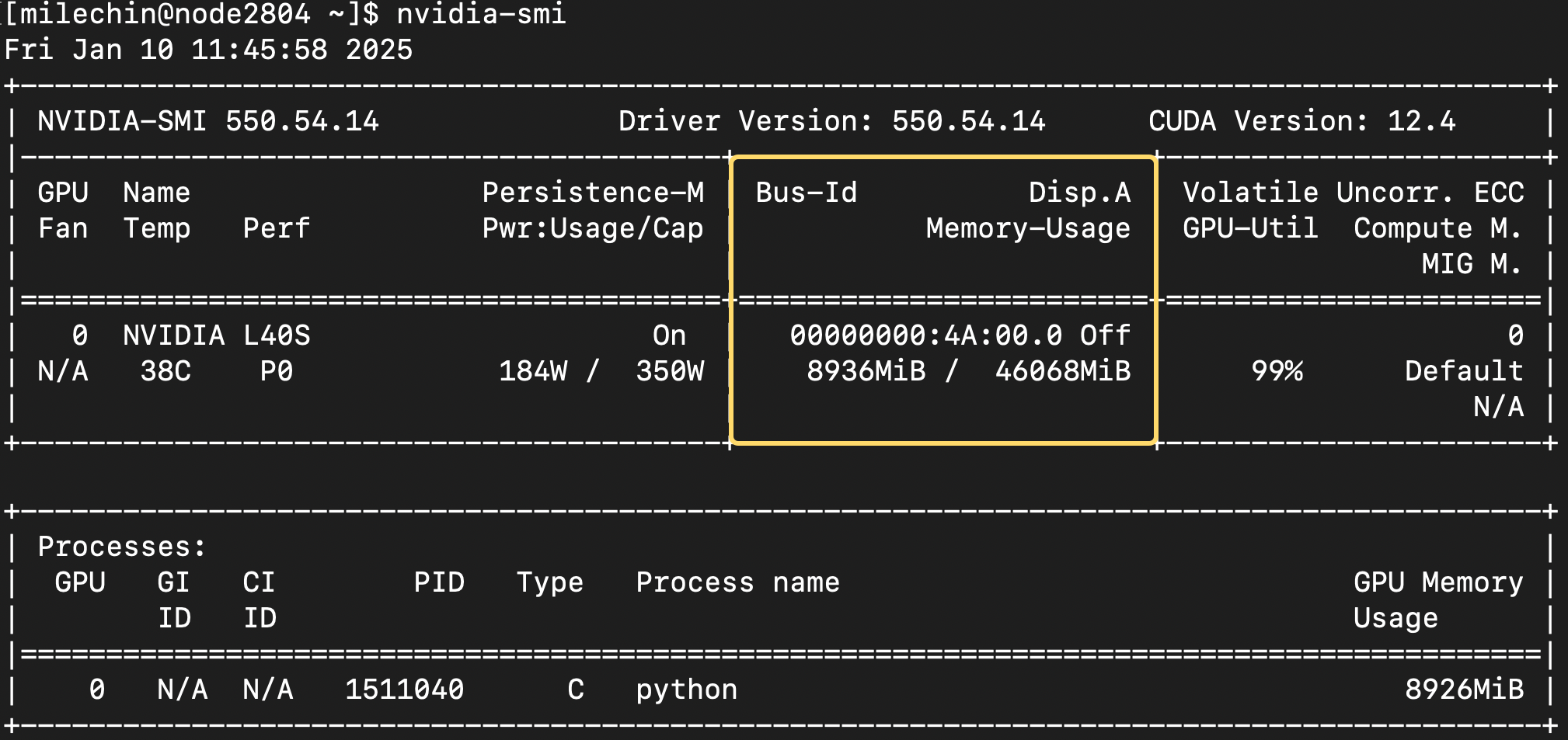Viewport: 1568px width, 740px height.
Task: Click the Driver Version 550.54.14 value
Action: pos(968,121)
